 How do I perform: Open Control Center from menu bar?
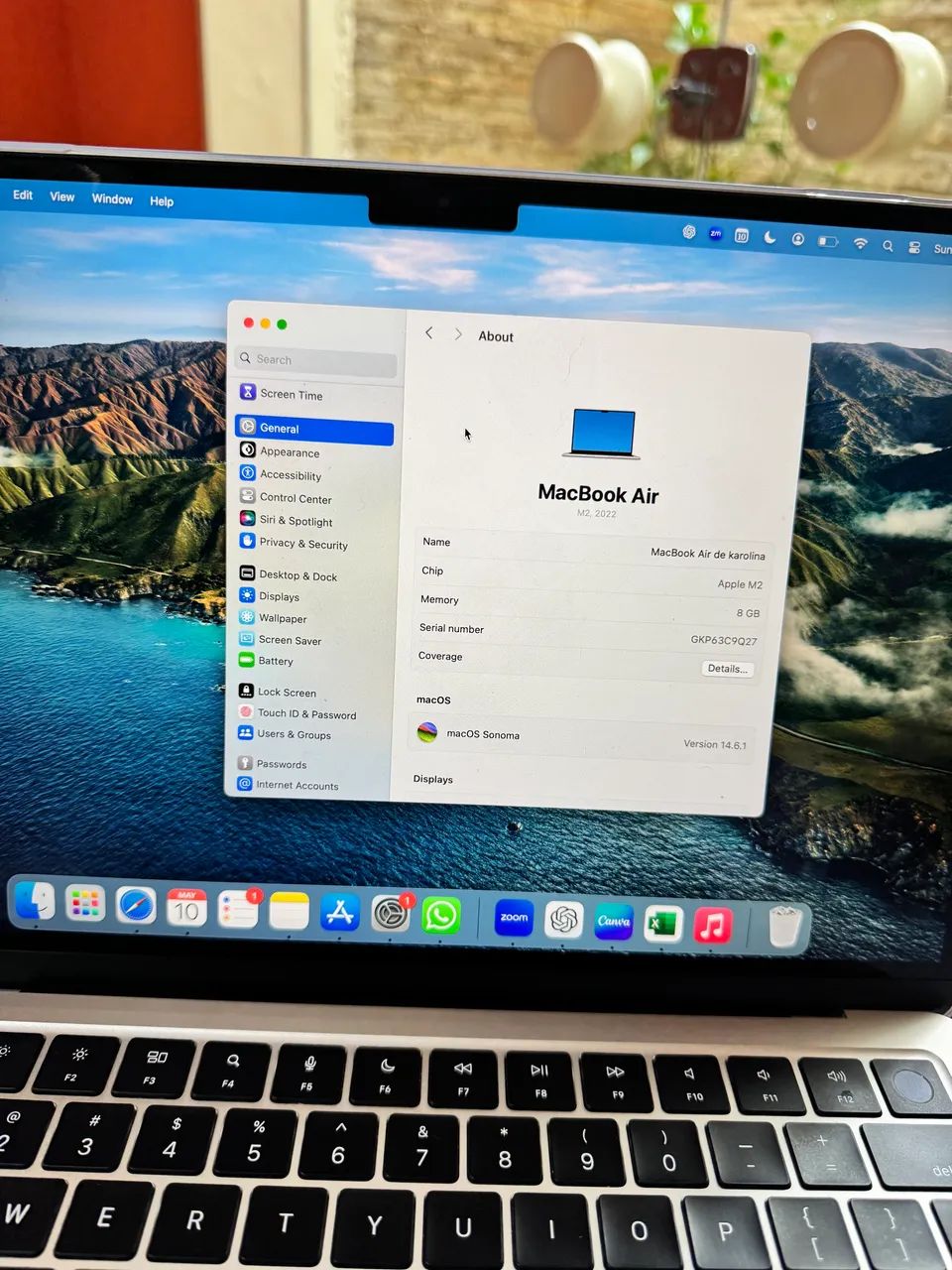(914, 247)
